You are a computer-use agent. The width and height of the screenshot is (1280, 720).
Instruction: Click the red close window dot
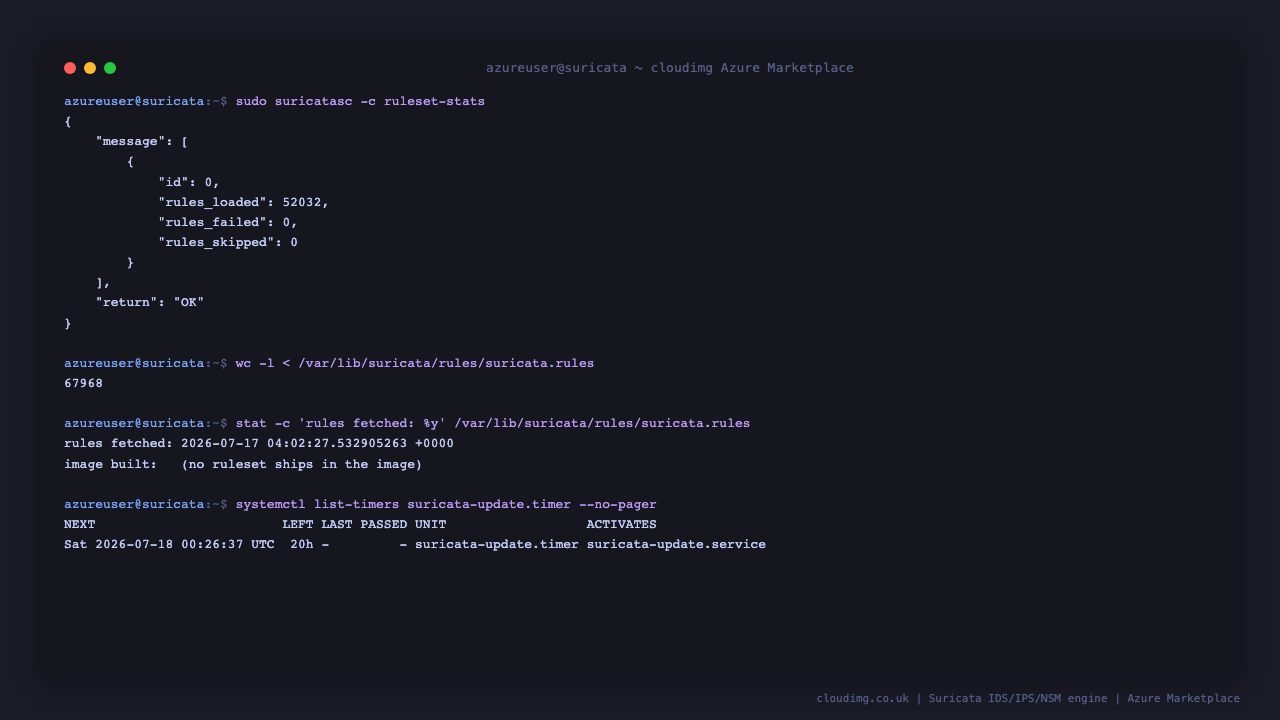70,68
